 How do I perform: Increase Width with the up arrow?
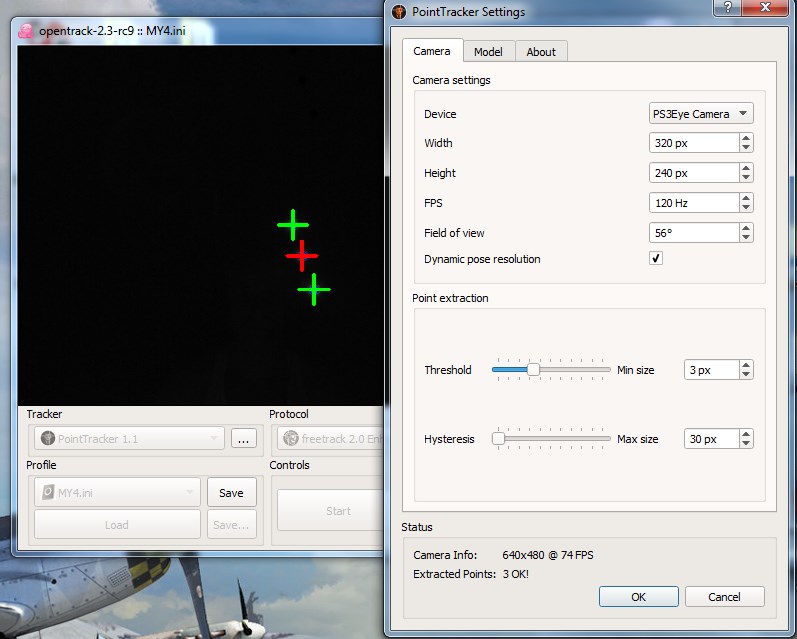tap(746, 139)
